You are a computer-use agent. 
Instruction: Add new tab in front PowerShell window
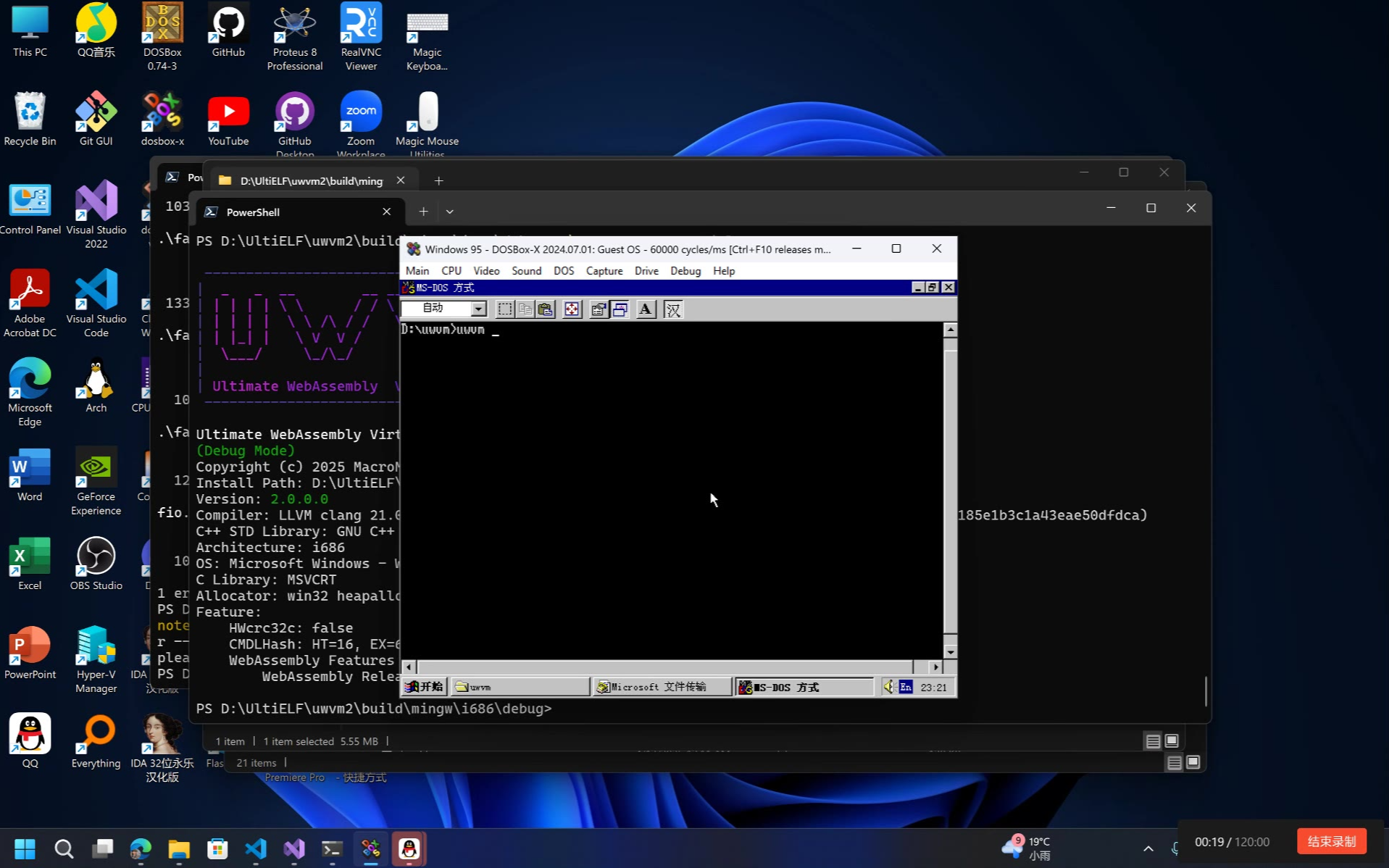[x=424, y=212]
